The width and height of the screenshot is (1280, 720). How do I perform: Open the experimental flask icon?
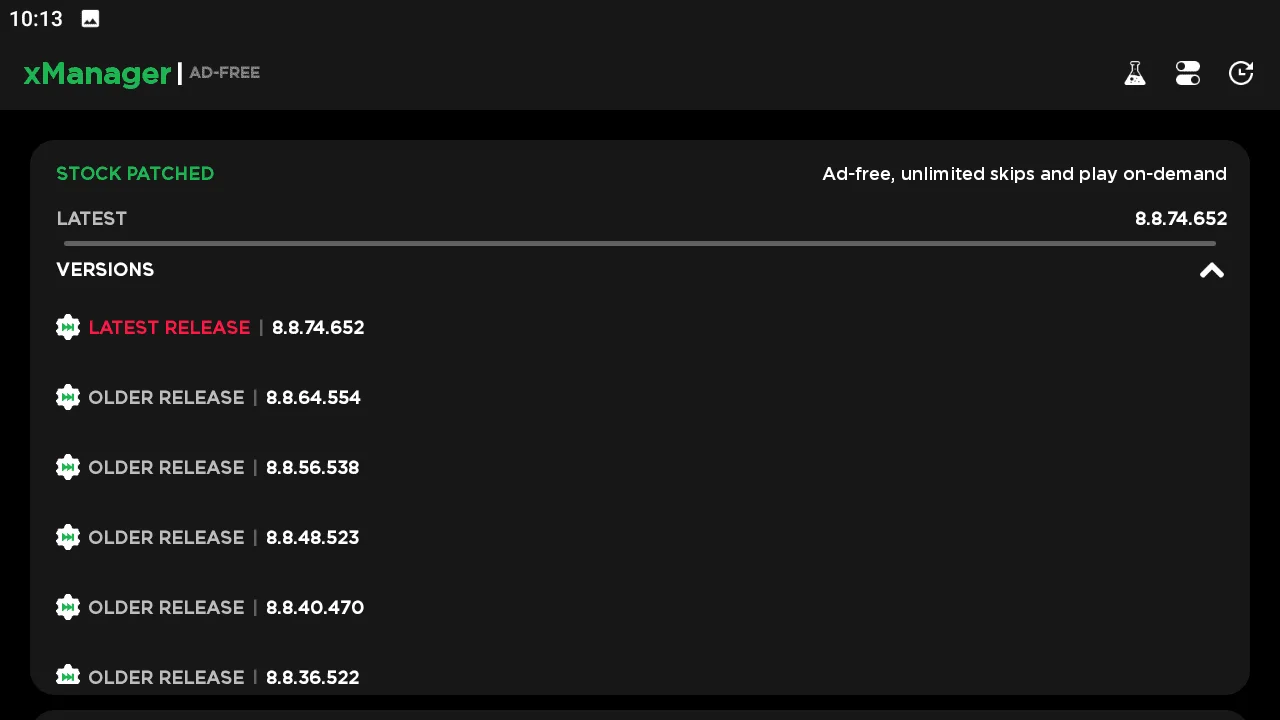pyautogui.click(x=1134, y=73)
